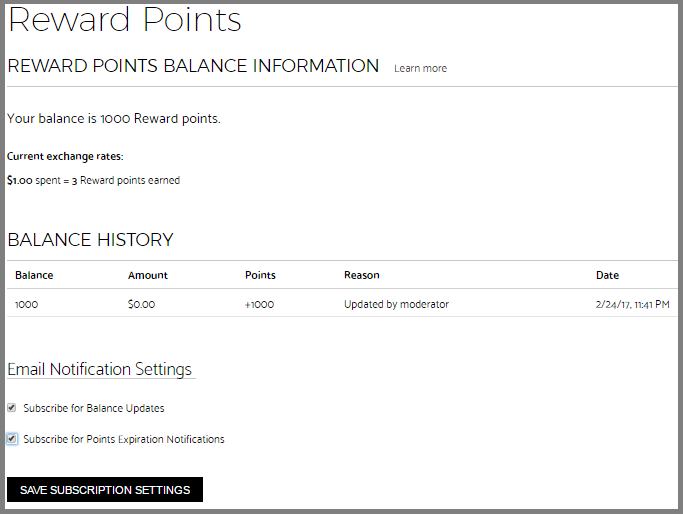The image size is (683, 515).
Task: Click Save Subscription Settings button
Action: (105, 490)
